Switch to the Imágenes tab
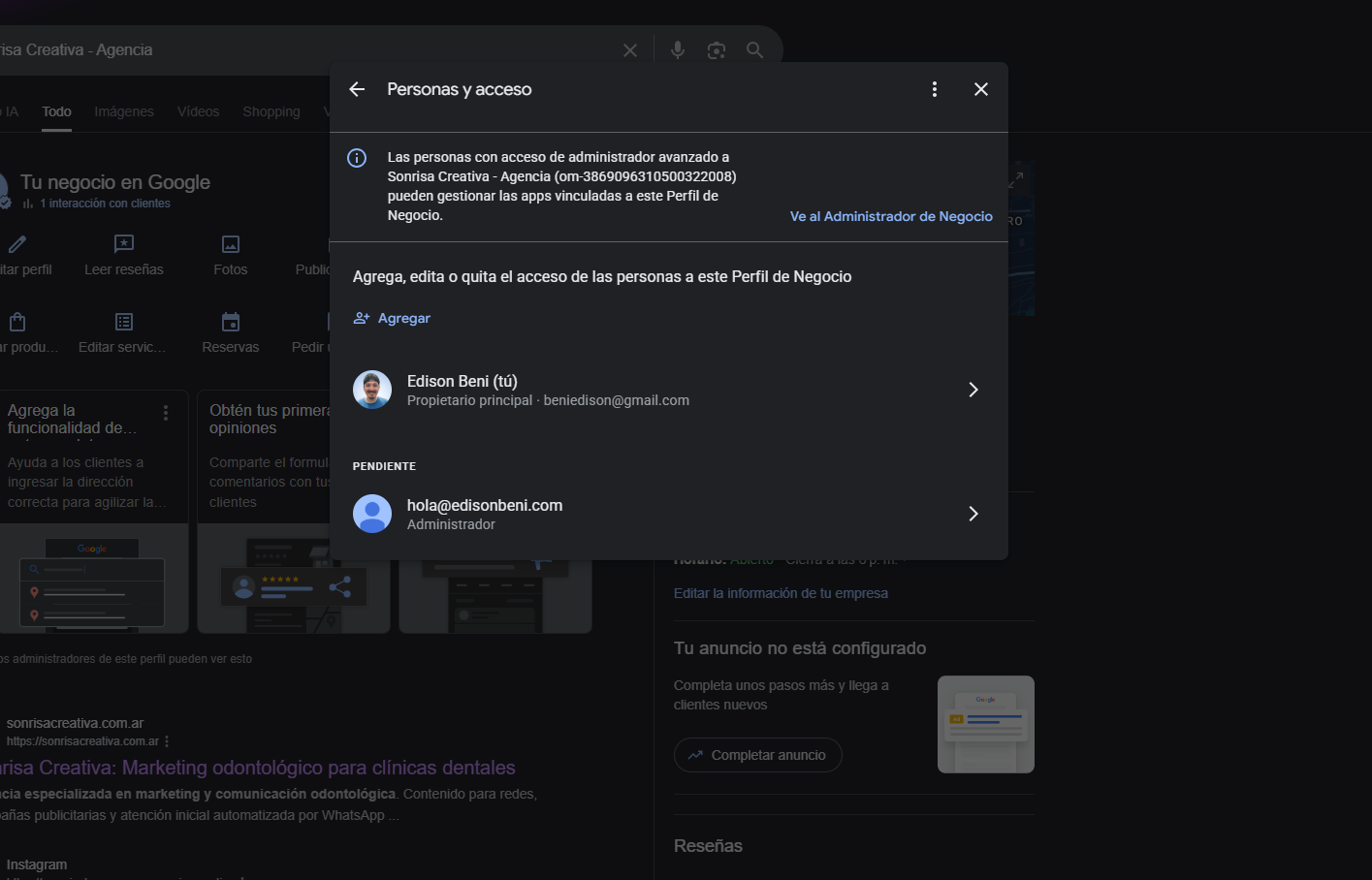Screen dimensions: 1372x880 click(124, 111)
